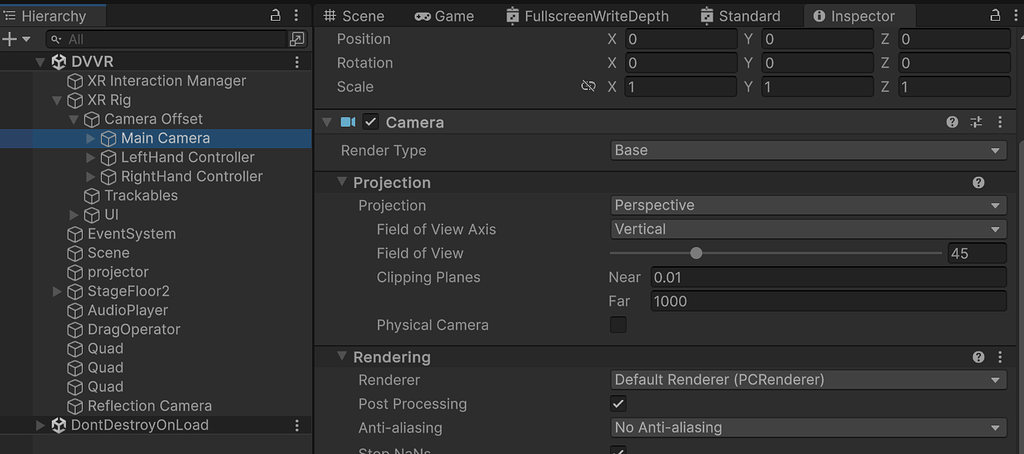Open the Camera component kebab menu

coord(1000,122)
